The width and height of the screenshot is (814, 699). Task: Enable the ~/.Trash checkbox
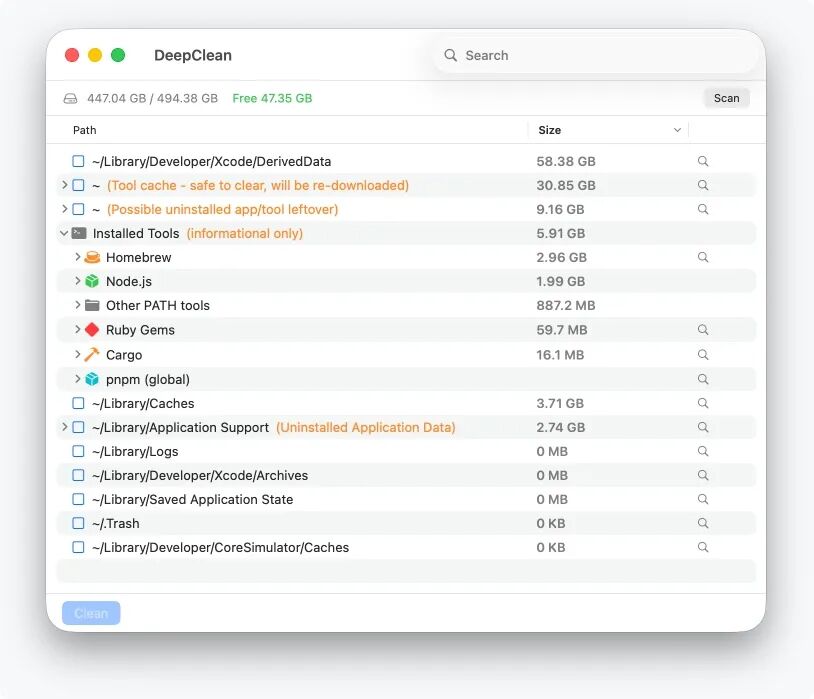click(78, 523)
